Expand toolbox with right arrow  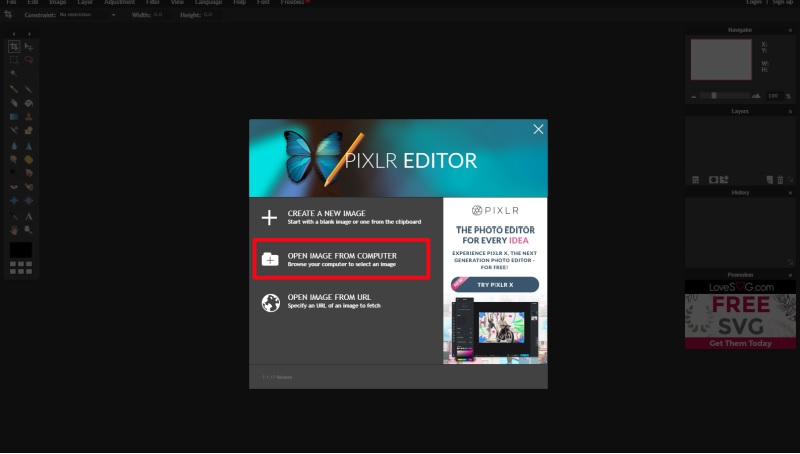coord(30,34)
